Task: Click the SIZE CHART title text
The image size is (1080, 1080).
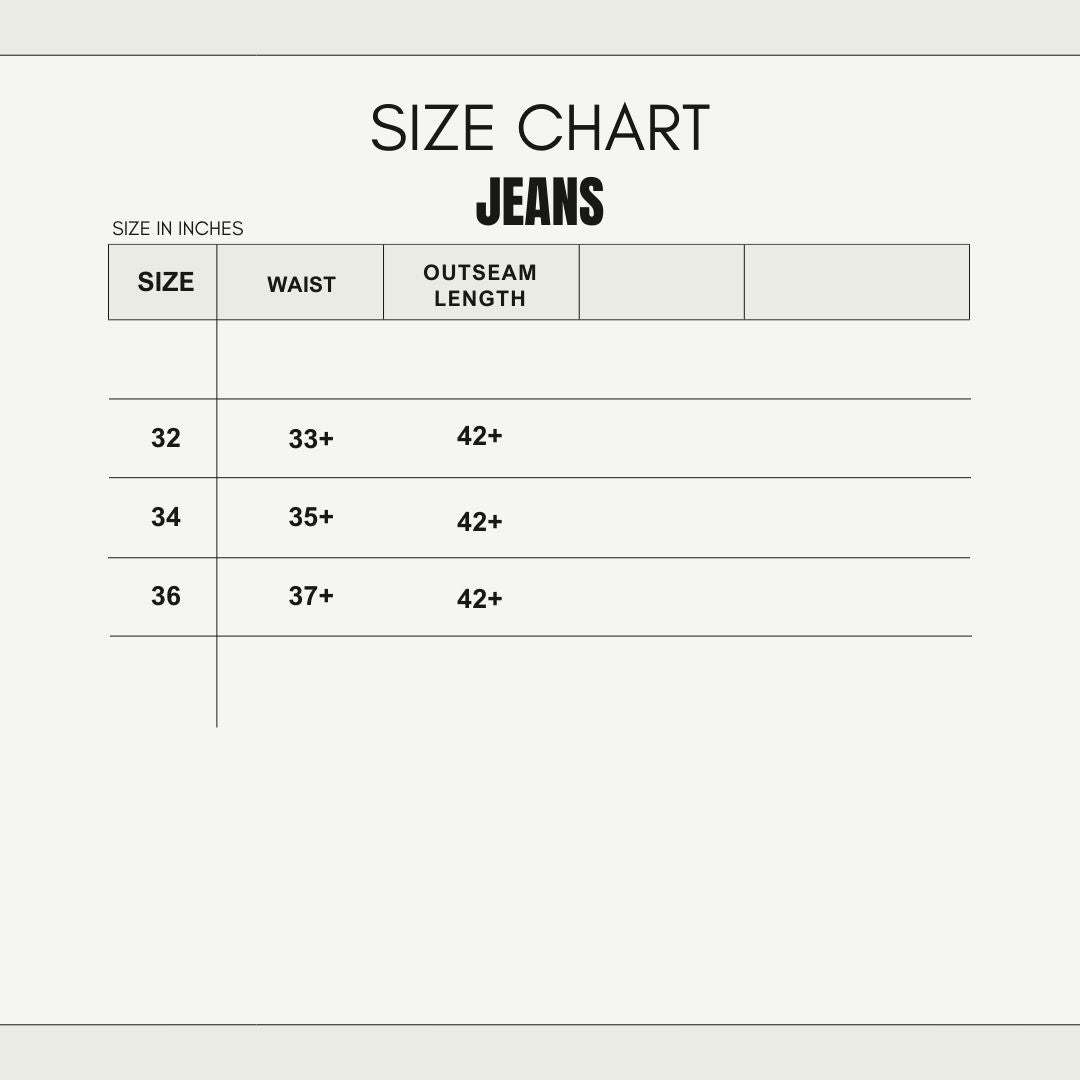Action: pyautogui.click(x=540, y=129)
